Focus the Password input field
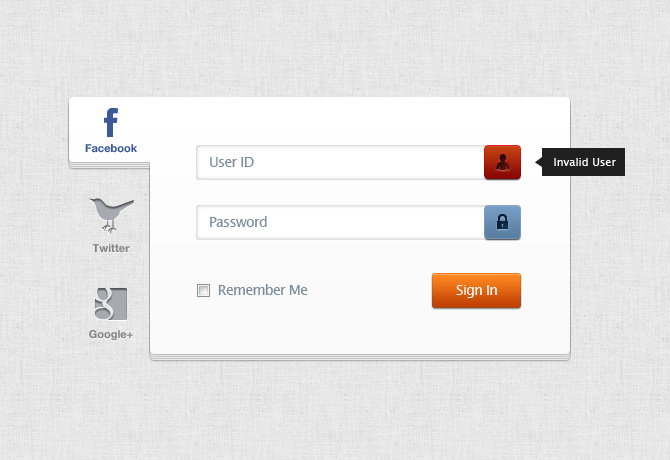The image size is (670, 460). click(x=340, y=222)
